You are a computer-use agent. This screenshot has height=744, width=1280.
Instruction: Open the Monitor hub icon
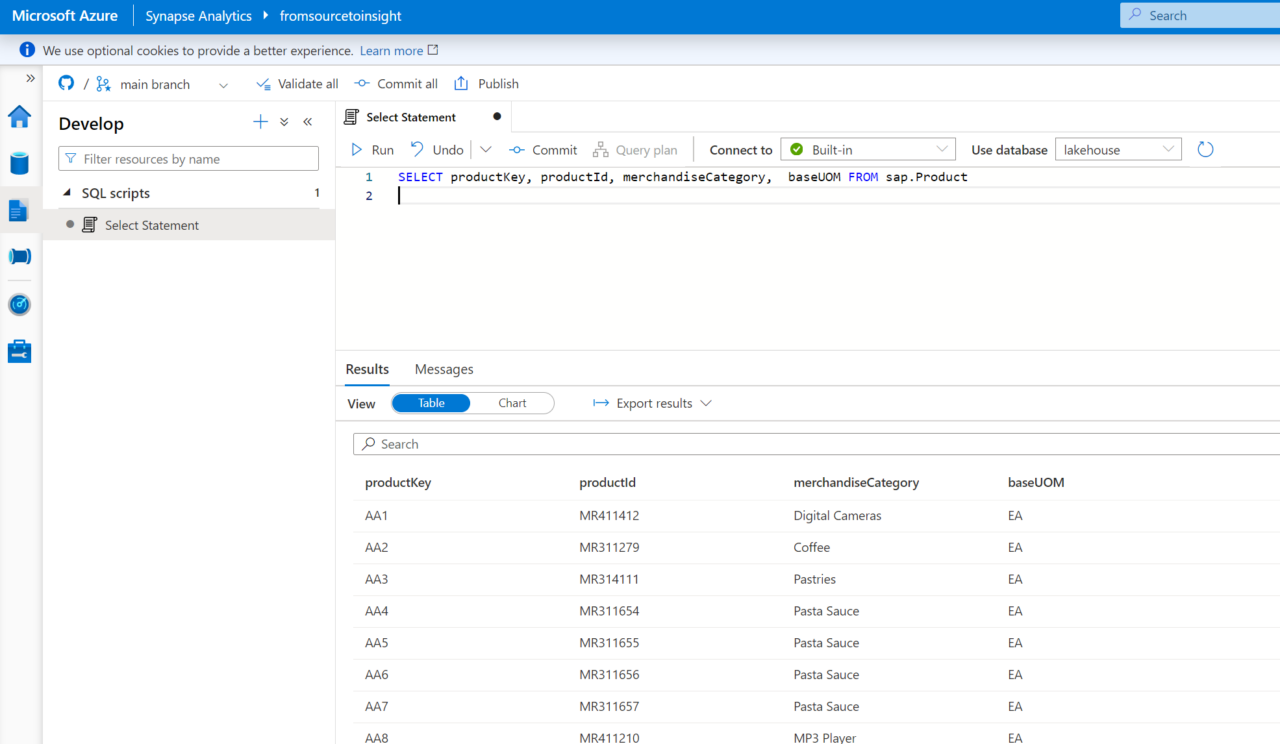[19, 304]
